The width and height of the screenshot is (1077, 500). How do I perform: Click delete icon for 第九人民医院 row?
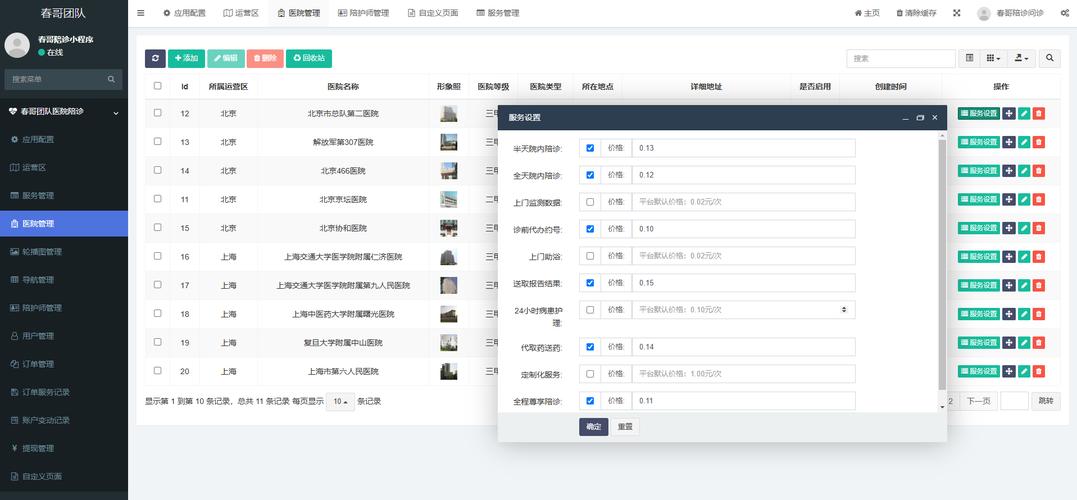coord(1039,285)
